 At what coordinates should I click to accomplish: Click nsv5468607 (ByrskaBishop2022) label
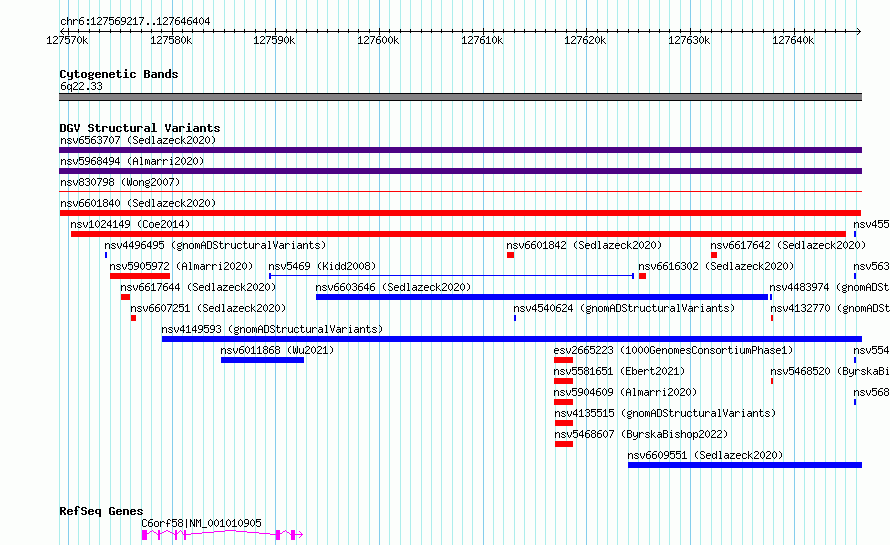click(x=641, y=434)
